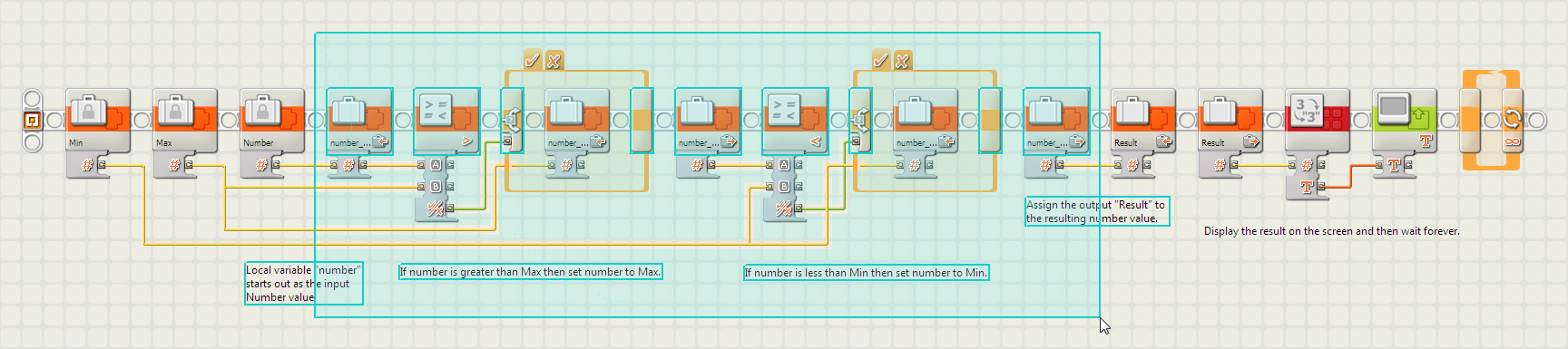Viewport: 1568px width, 349px height.
Task: Select comment 'Assign the output Result'
Action: 1096,211
